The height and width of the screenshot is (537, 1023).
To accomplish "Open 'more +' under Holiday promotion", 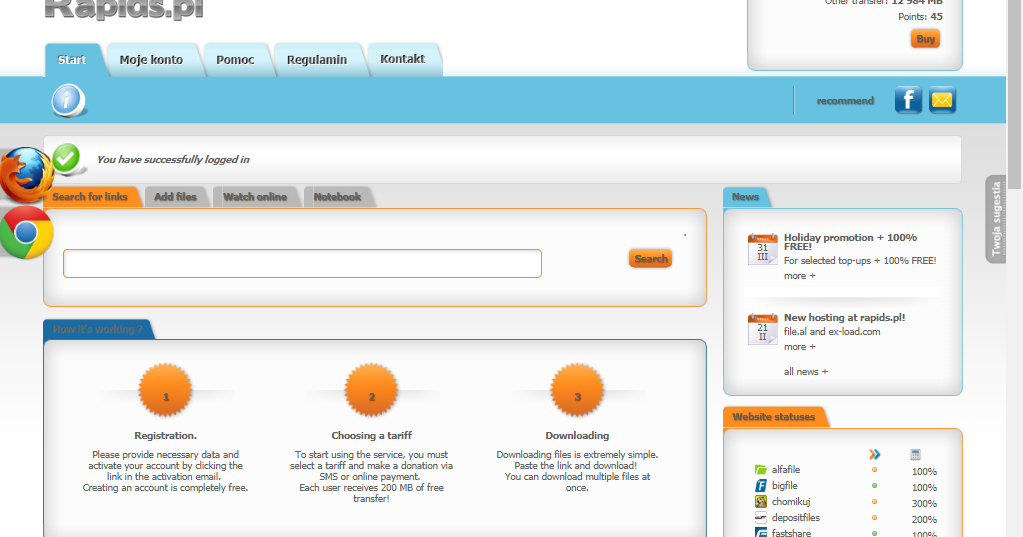I will point(800,276).
